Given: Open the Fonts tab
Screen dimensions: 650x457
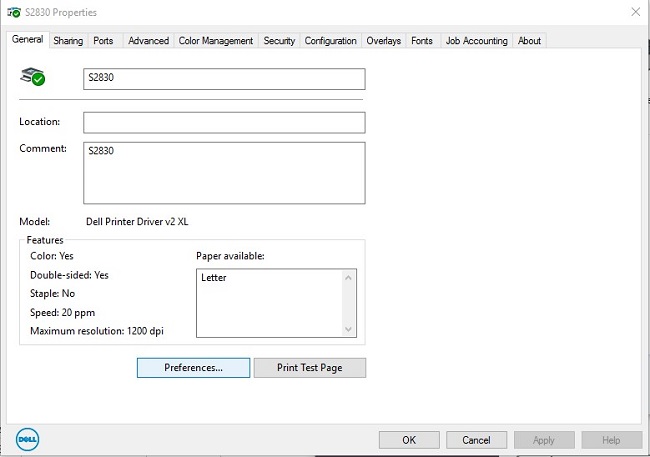Looking at the screenshot, I should 422,41.
